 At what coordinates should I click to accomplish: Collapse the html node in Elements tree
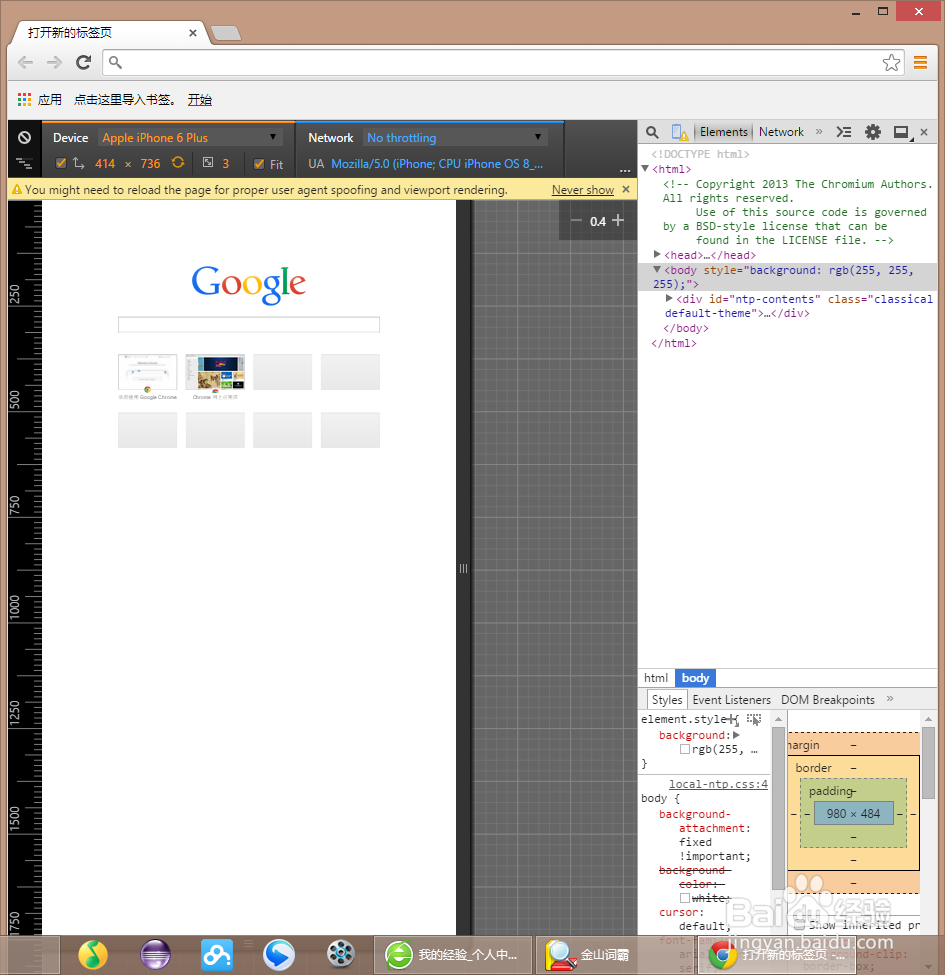[x=645, y=169]
